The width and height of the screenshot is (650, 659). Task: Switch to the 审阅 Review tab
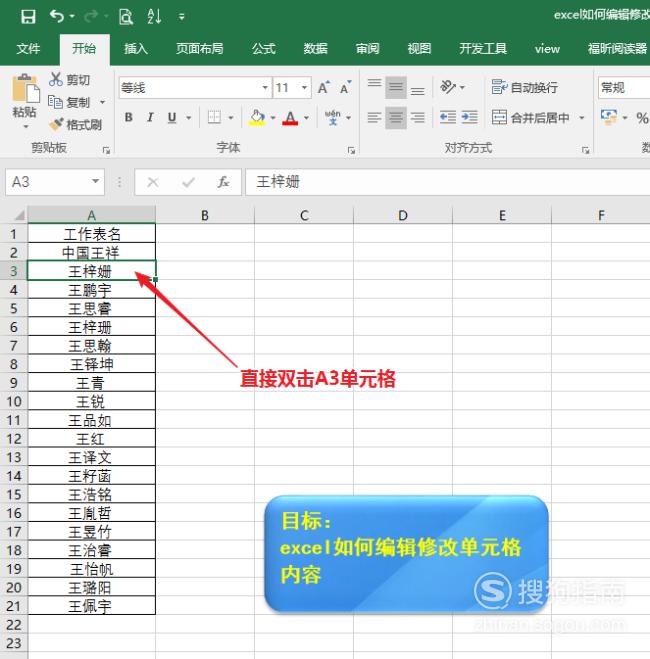(368, 49)
